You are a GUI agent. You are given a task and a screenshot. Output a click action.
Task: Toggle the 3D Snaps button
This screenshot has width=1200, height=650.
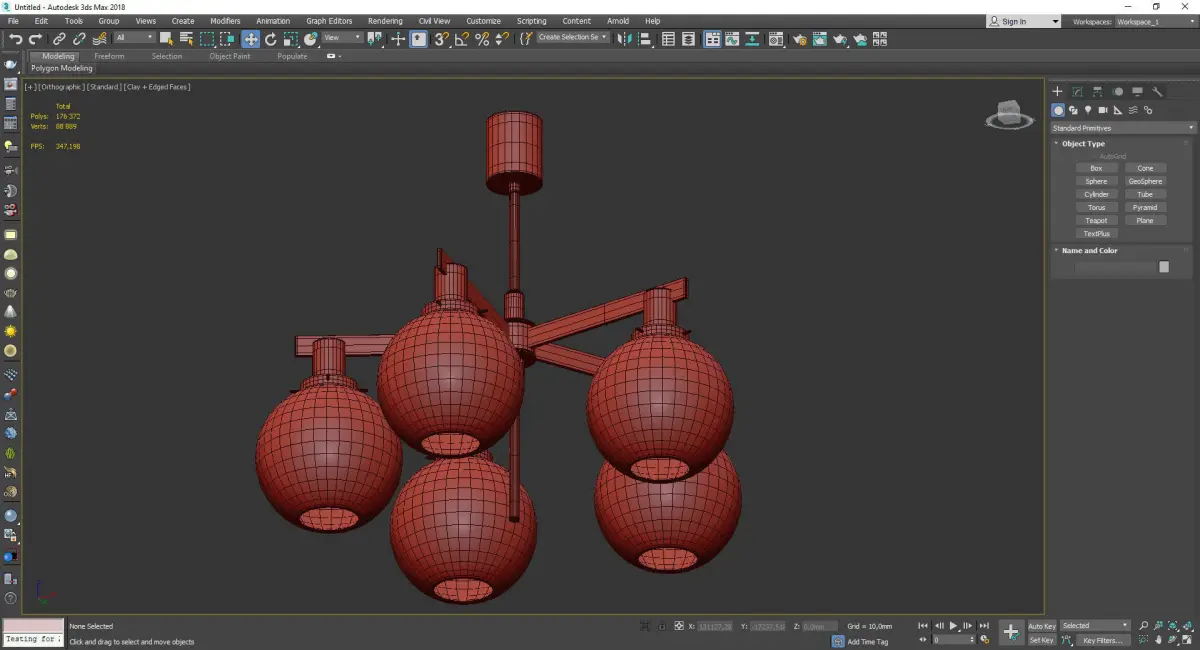point(441,39)
